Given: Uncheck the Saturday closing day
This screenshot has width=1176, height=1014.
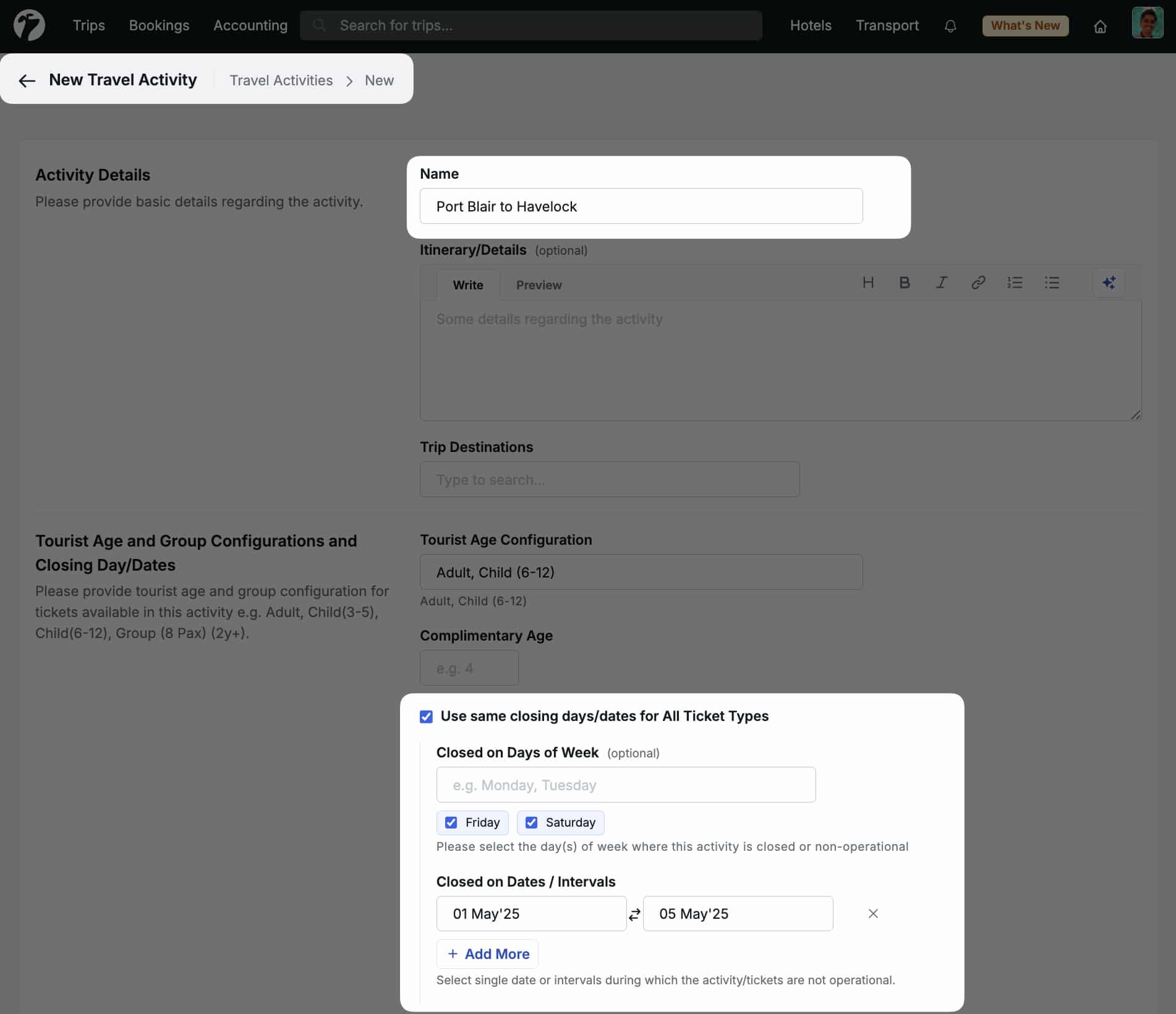Looking at the screenshot, I should [531, 822].
